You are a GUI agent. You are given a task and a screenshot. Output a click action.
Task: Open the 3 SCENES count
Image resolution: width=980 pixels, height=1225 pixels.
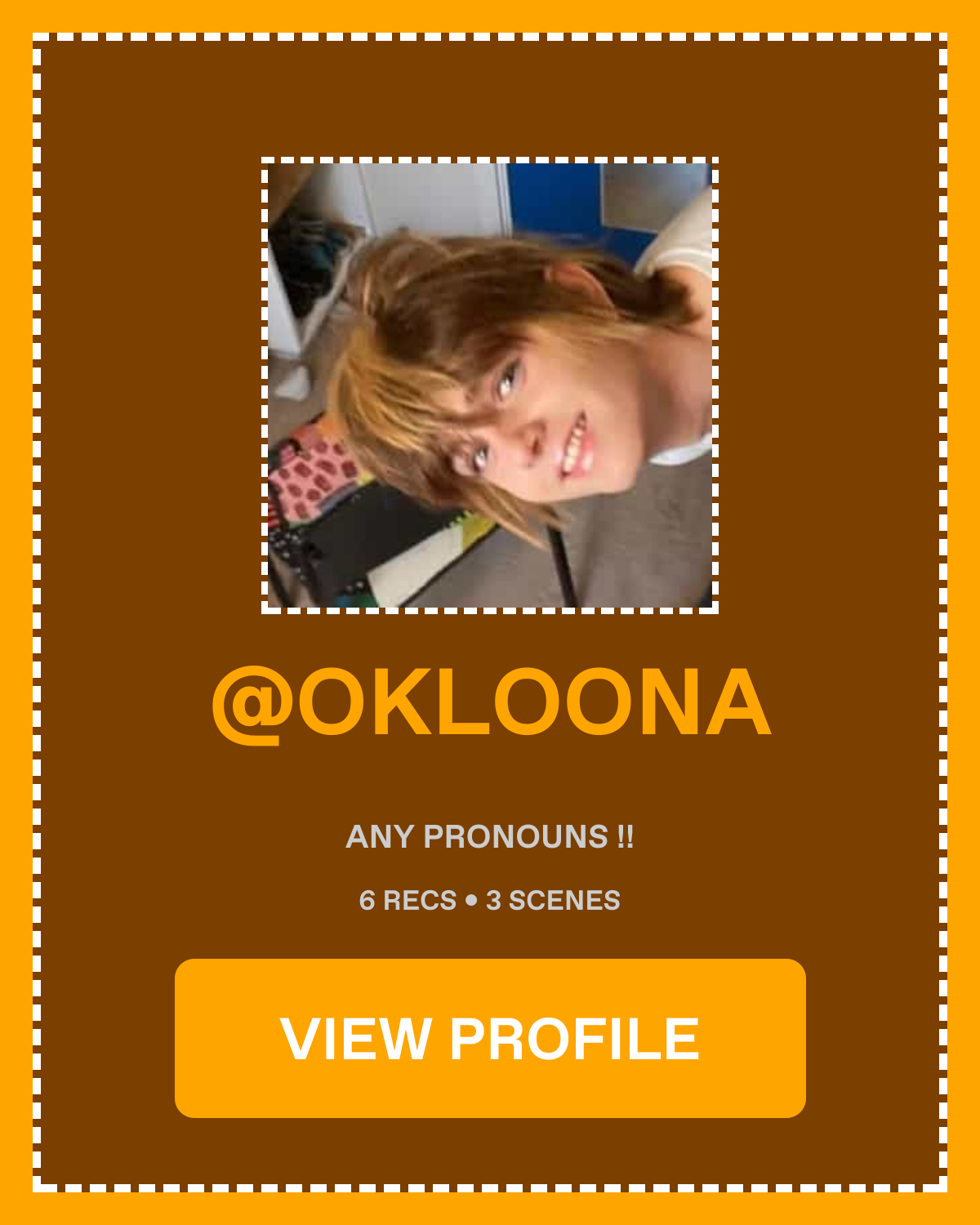tap(553, 901)
